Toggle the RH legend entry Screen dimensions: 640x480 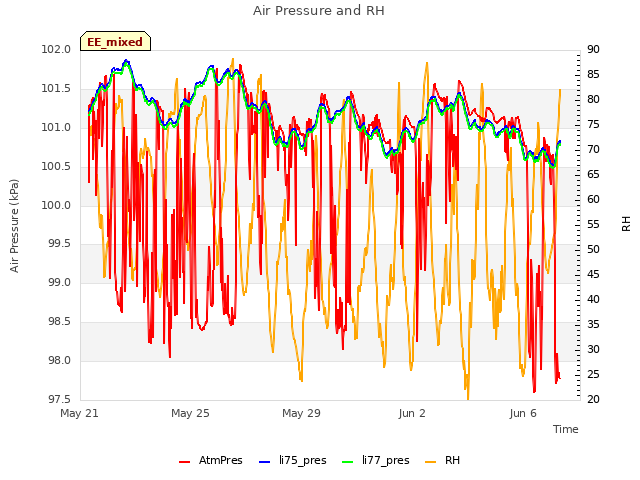click(x=442, y=460)
